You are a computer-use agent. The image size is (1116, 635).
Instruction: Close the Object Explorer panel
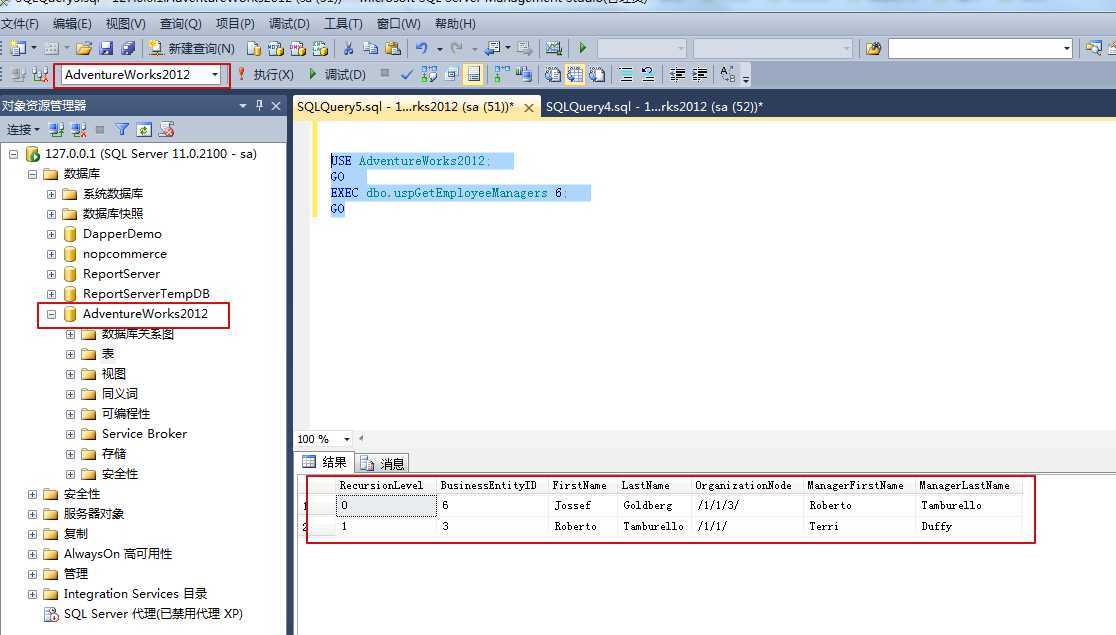276,105
